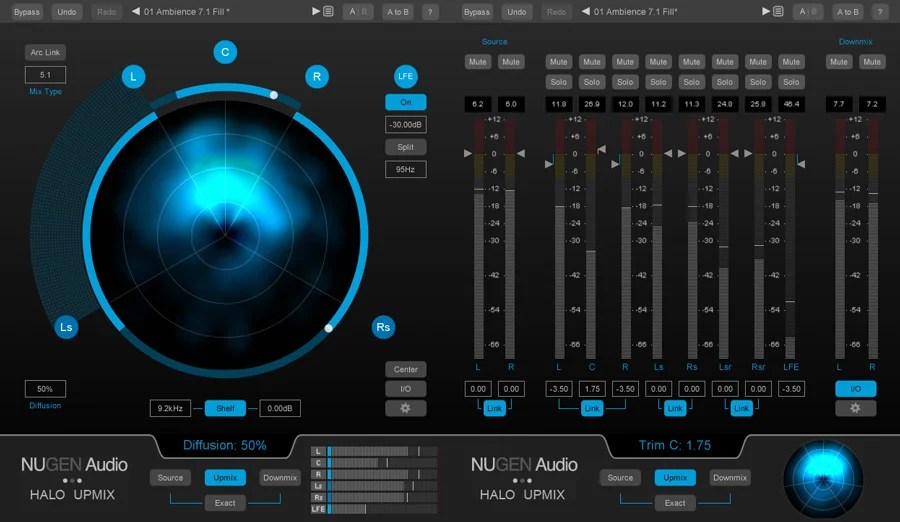900x522 pixels.
Task: Switch to Upmix view in left plugin window
Action: [225, 478]
